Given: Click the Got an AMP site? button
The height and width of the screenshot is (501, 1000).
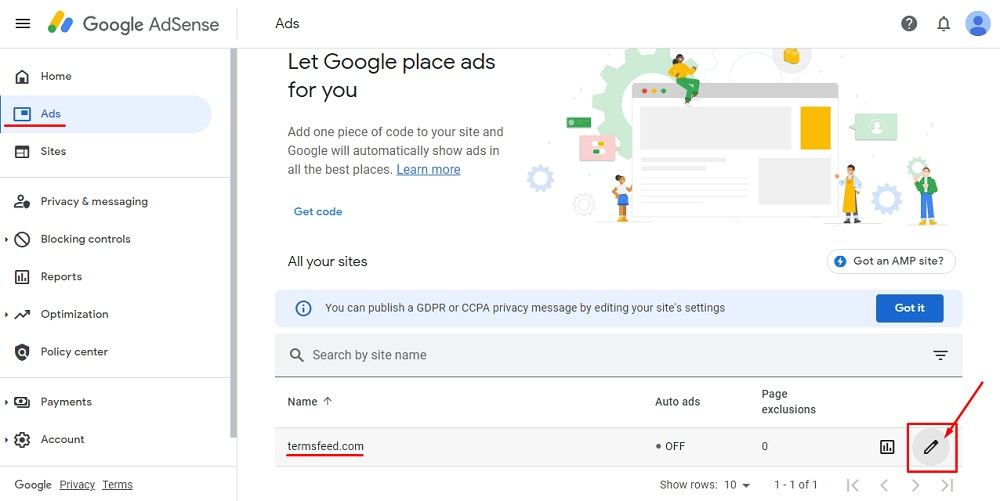Looking at the screenshot, I should (892, 261).
